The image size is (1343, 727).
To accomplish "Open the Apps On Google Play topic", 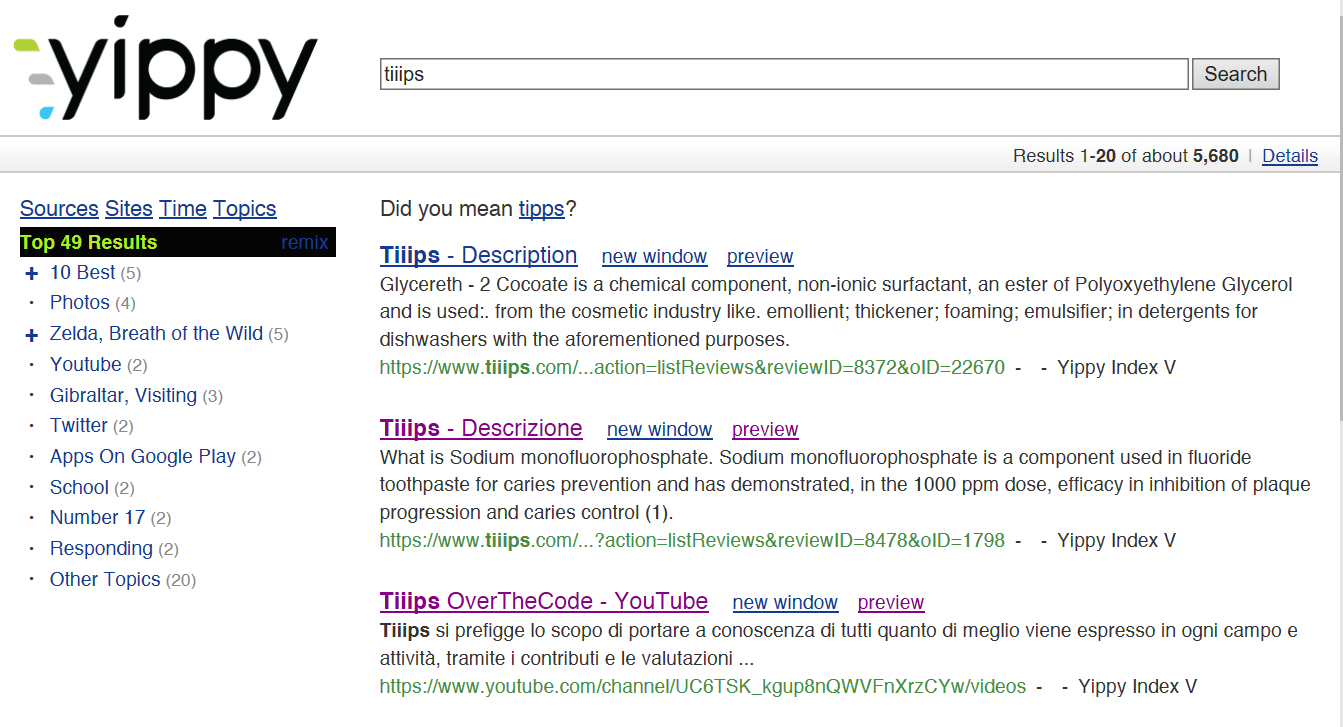I will pos(143,457).
